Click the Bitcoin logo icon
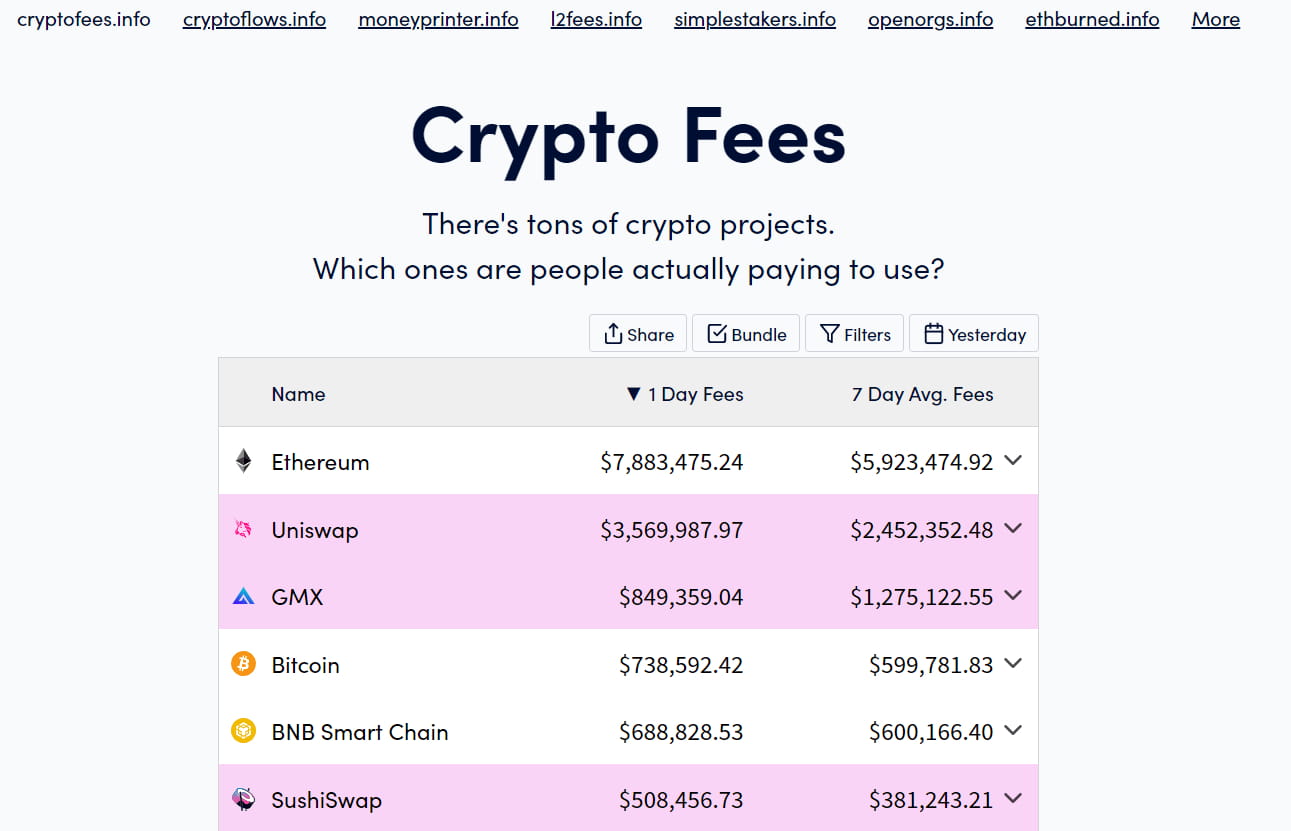The width and height of the screenshot is (1291, 831). [x=243, y=664]
